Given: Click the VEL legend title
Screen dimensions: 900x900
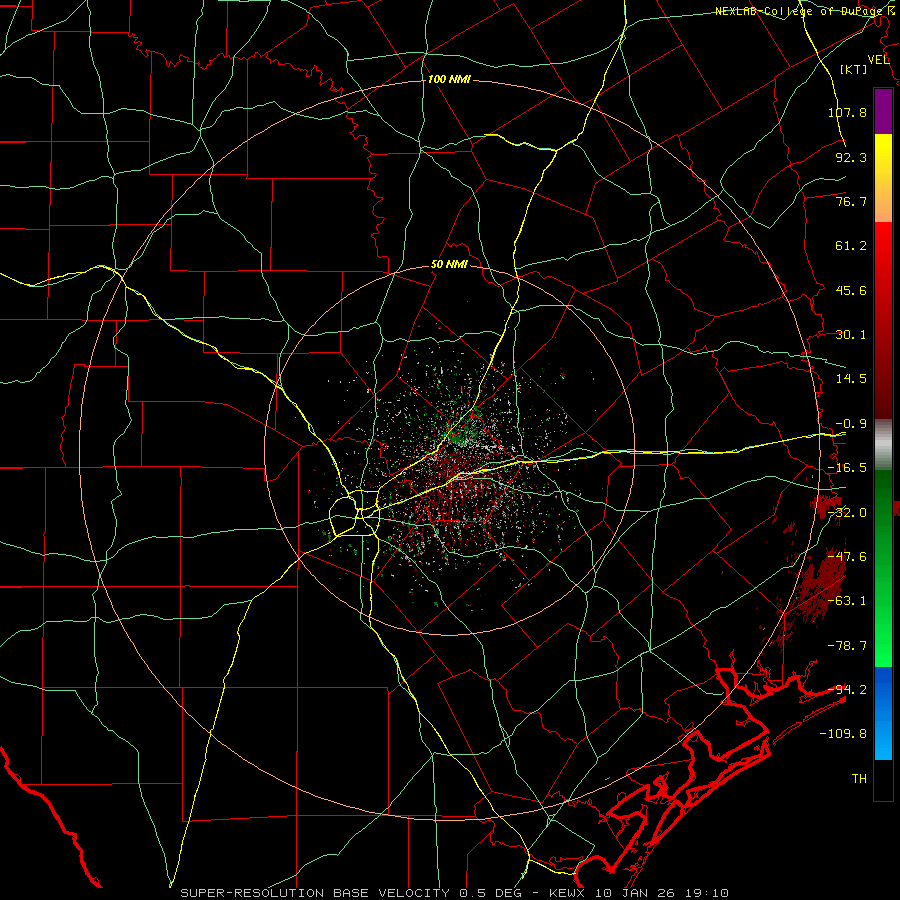Looking at the screenshot, I should [878, 60].
